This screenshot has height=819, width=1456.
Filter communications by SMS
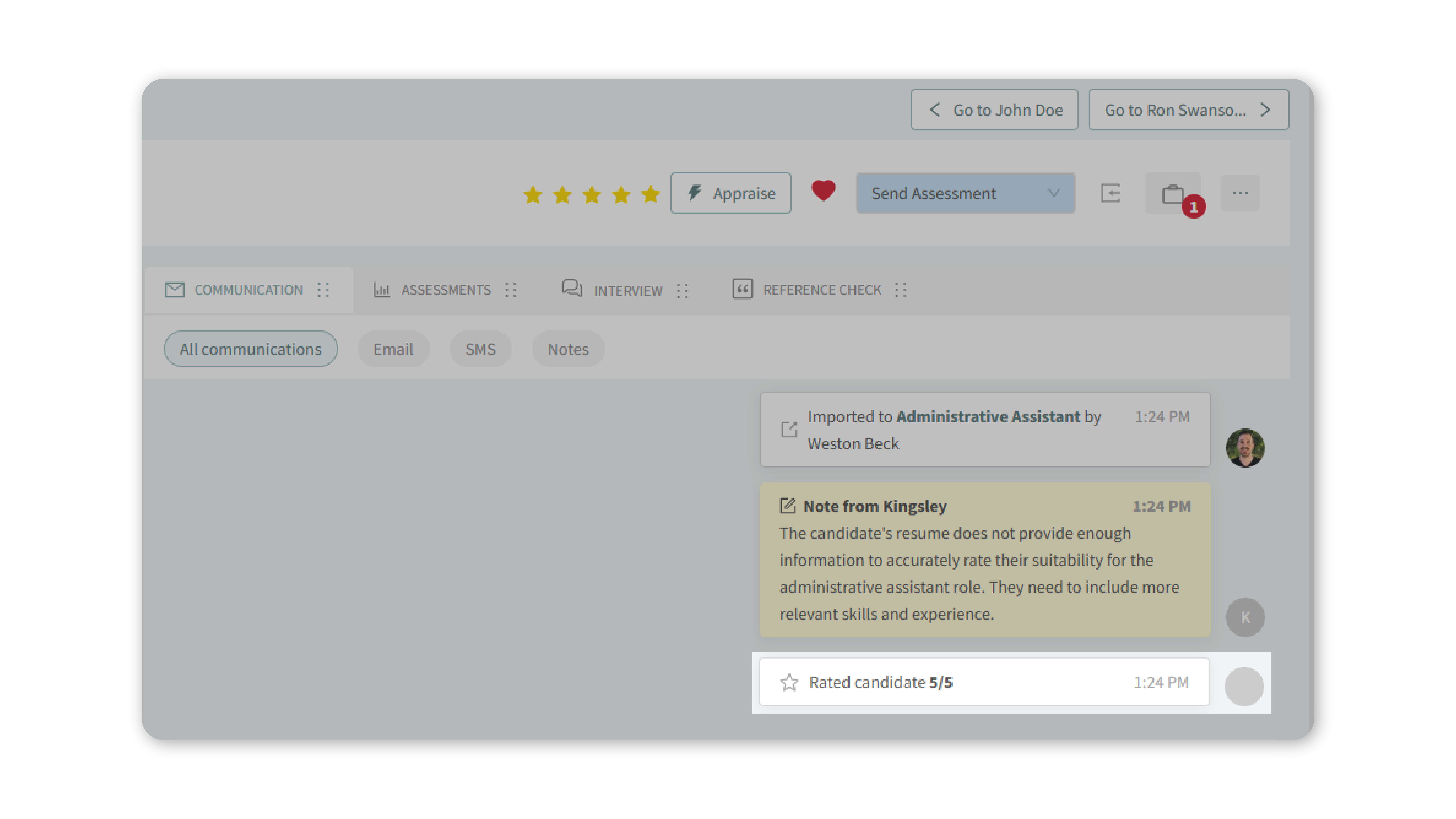pyautogui.click(x=480, y=349)
